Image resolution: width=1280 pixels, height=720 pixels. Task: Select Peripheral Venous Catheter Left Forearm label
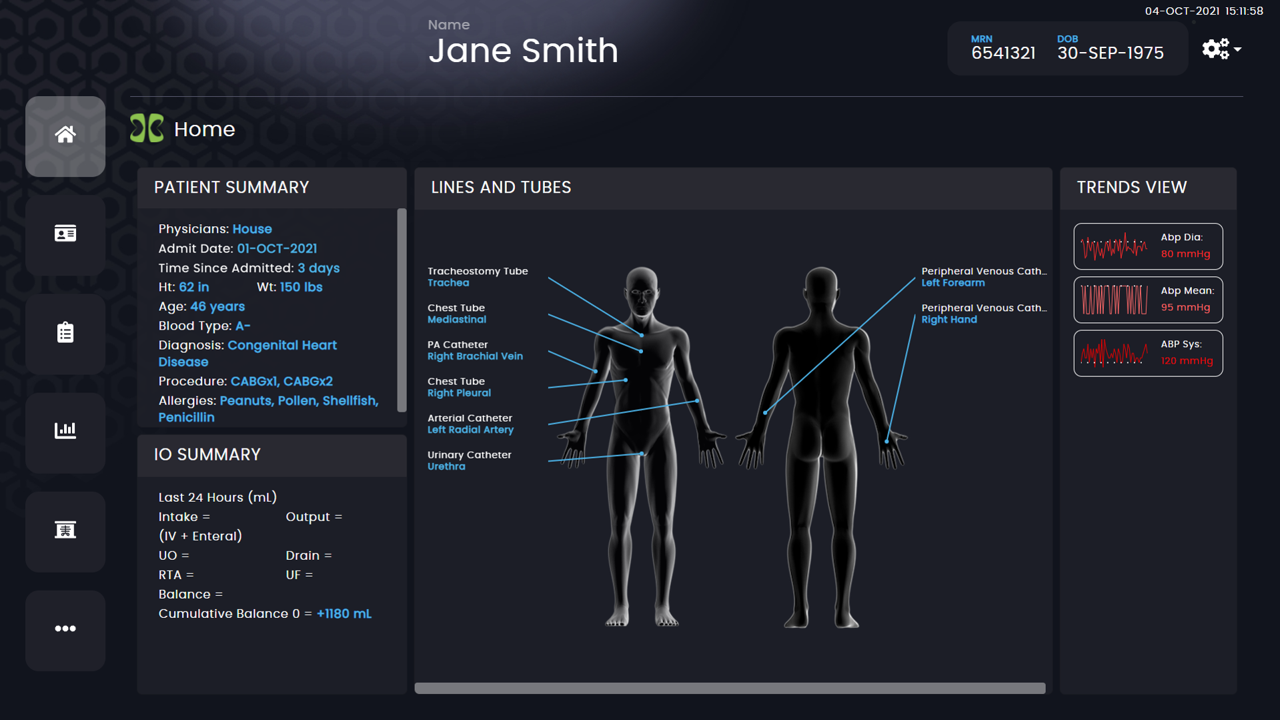tap(984, 277)
